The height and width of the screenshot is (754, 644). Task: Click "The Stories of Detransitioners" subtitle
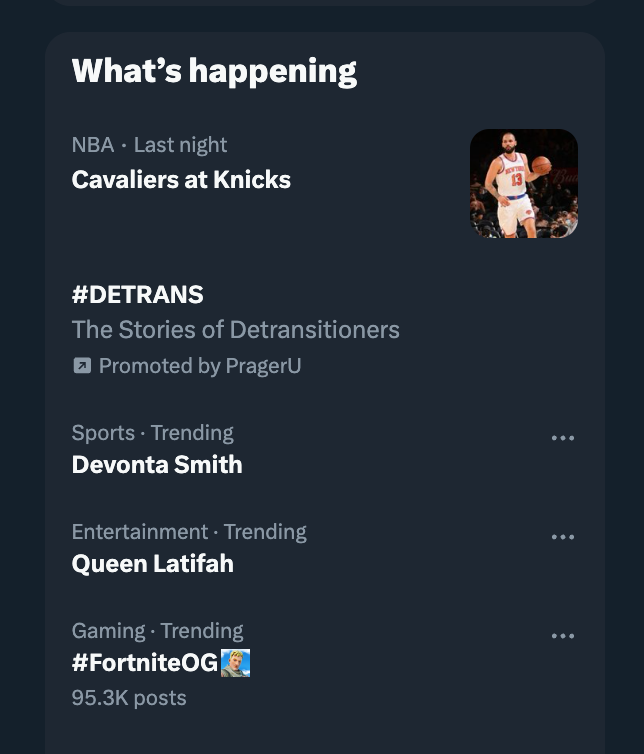(x=235, y=330)
